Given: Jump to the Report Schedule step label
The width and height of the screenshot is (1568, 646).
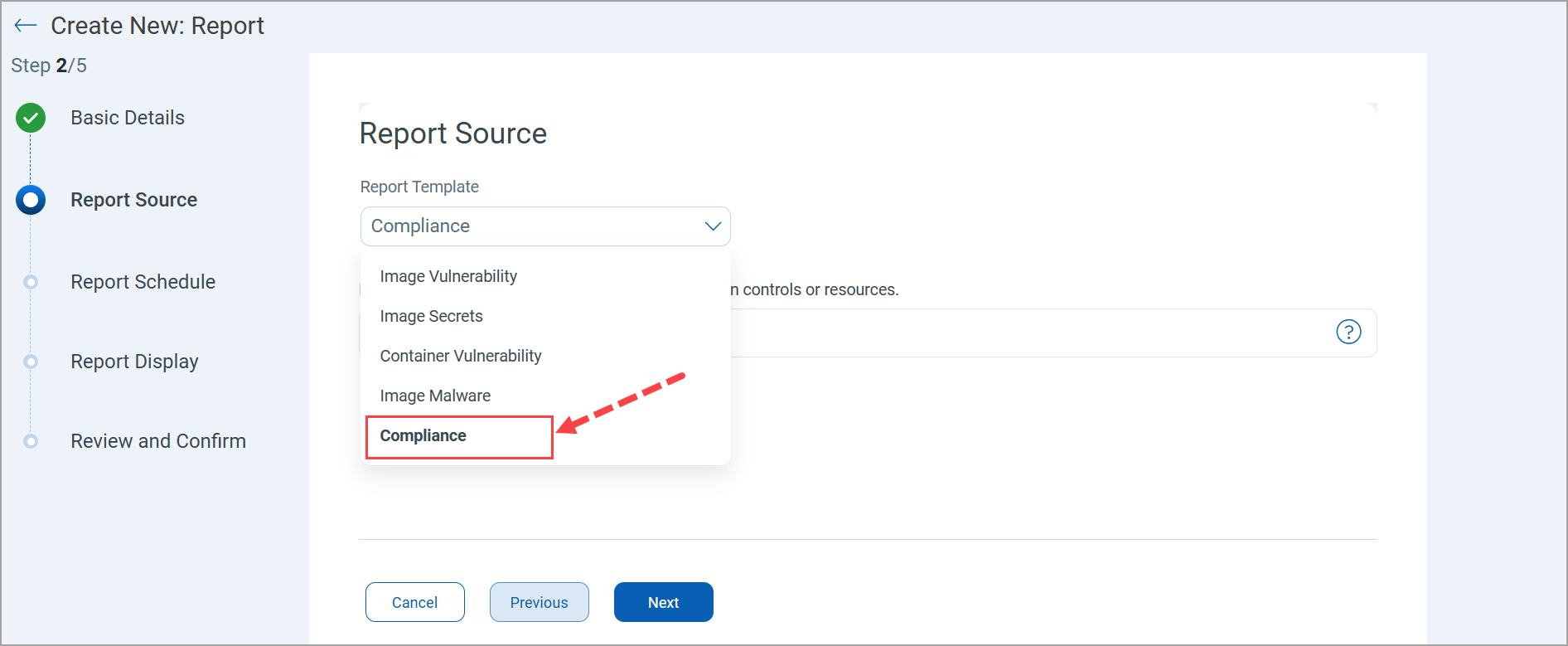Looking at the screenshot, I should (x=143, y=282).
